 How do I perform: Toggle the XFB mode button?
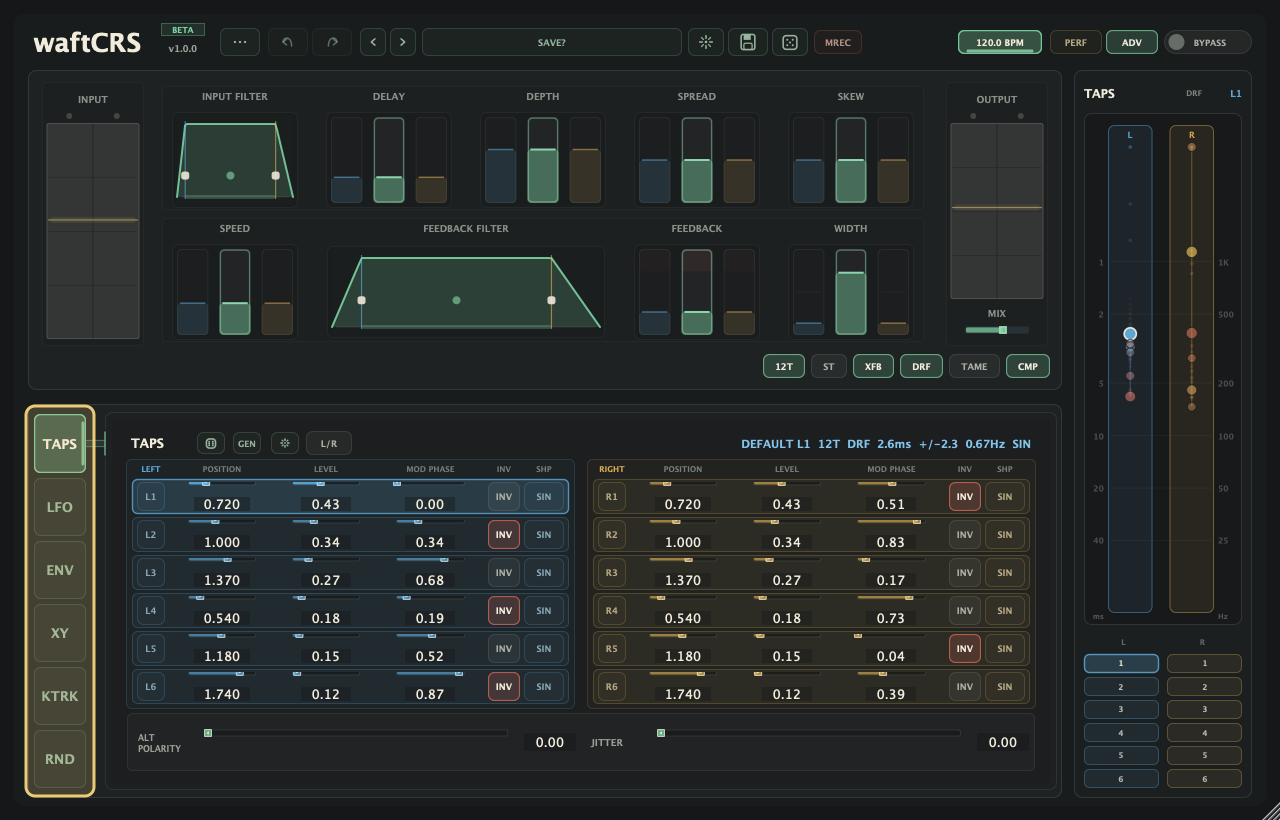pos(873,367)
